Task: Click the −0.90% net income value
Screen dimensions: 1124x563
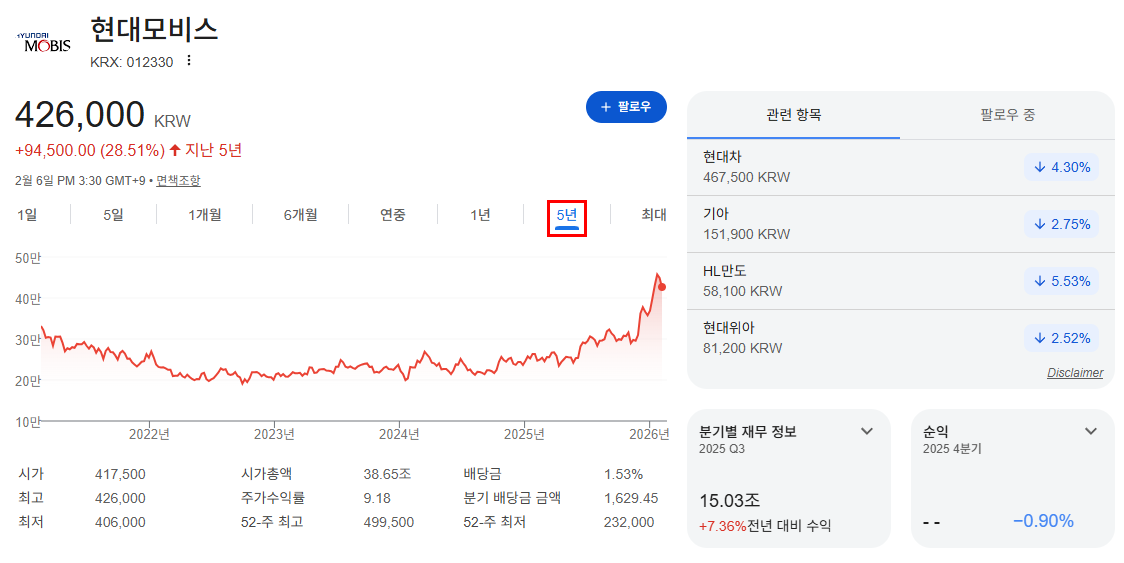Action: 1043,521
